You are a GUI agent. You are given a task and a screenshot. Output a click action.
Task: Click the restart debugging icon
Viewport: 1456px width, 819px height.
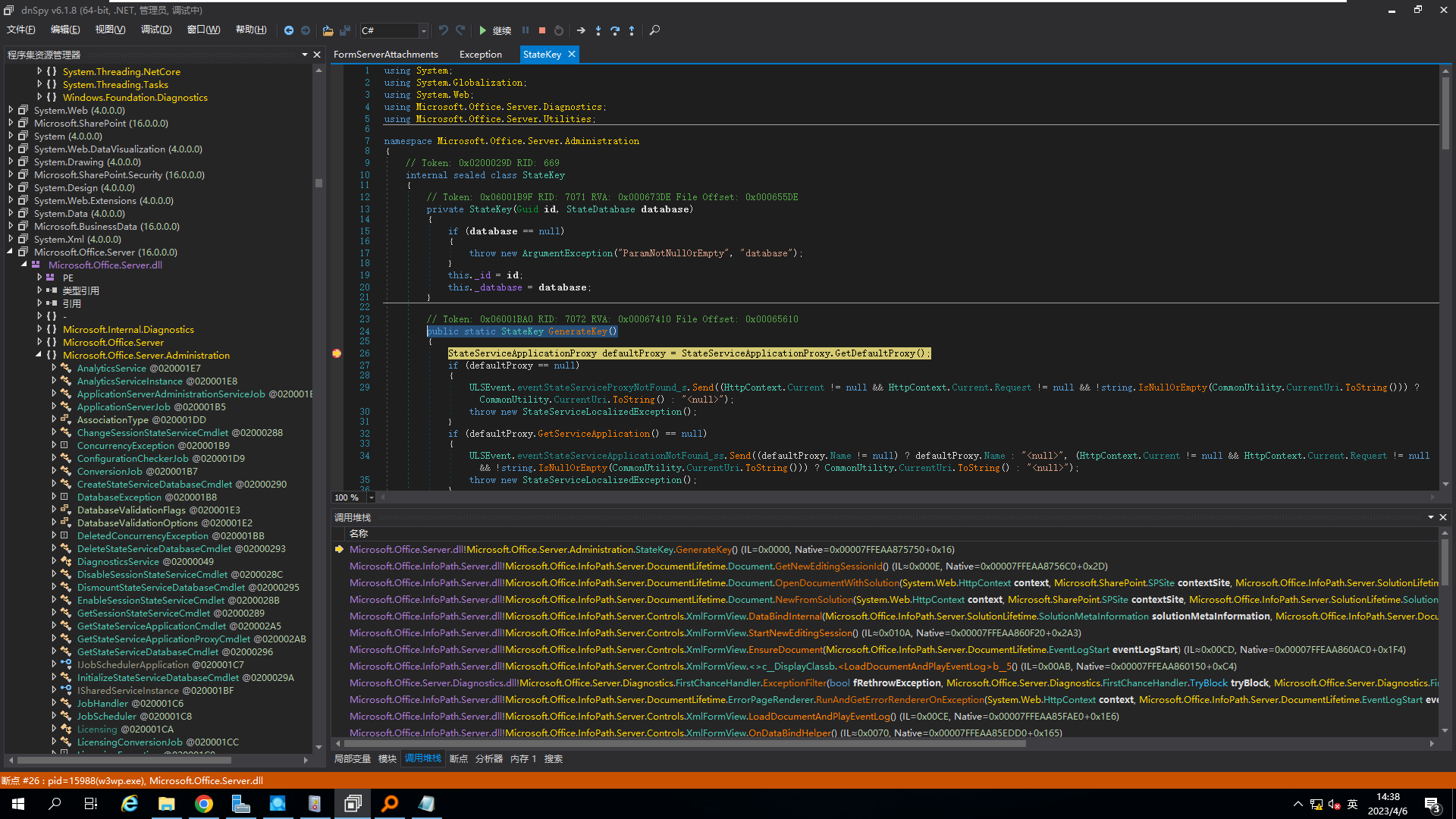[559, 30]
